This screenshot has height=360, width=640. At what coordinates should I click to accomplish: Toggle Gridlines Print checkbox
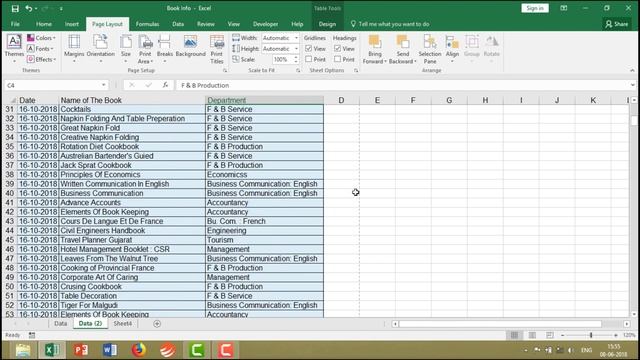pos(309,59)
